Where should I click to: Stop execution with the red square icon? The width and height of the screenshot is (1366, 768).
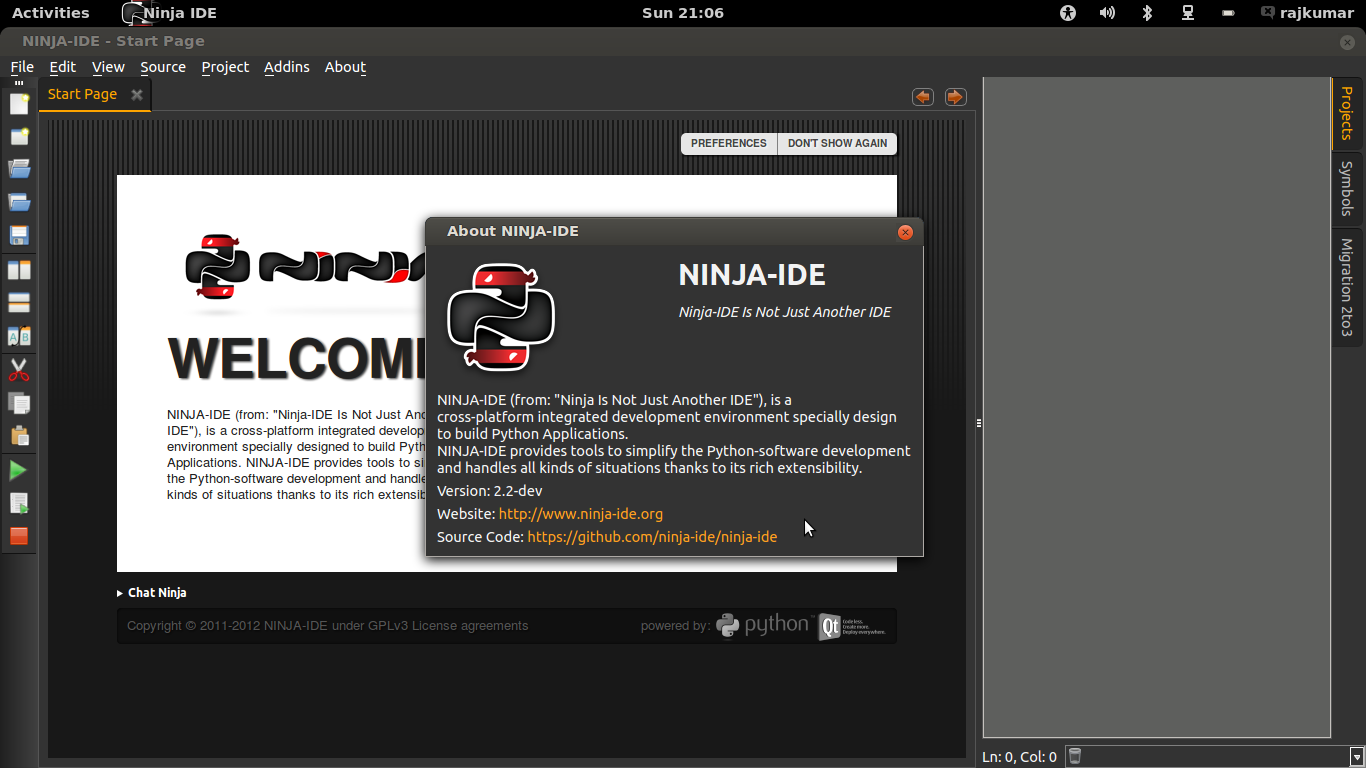click(19, 537)
